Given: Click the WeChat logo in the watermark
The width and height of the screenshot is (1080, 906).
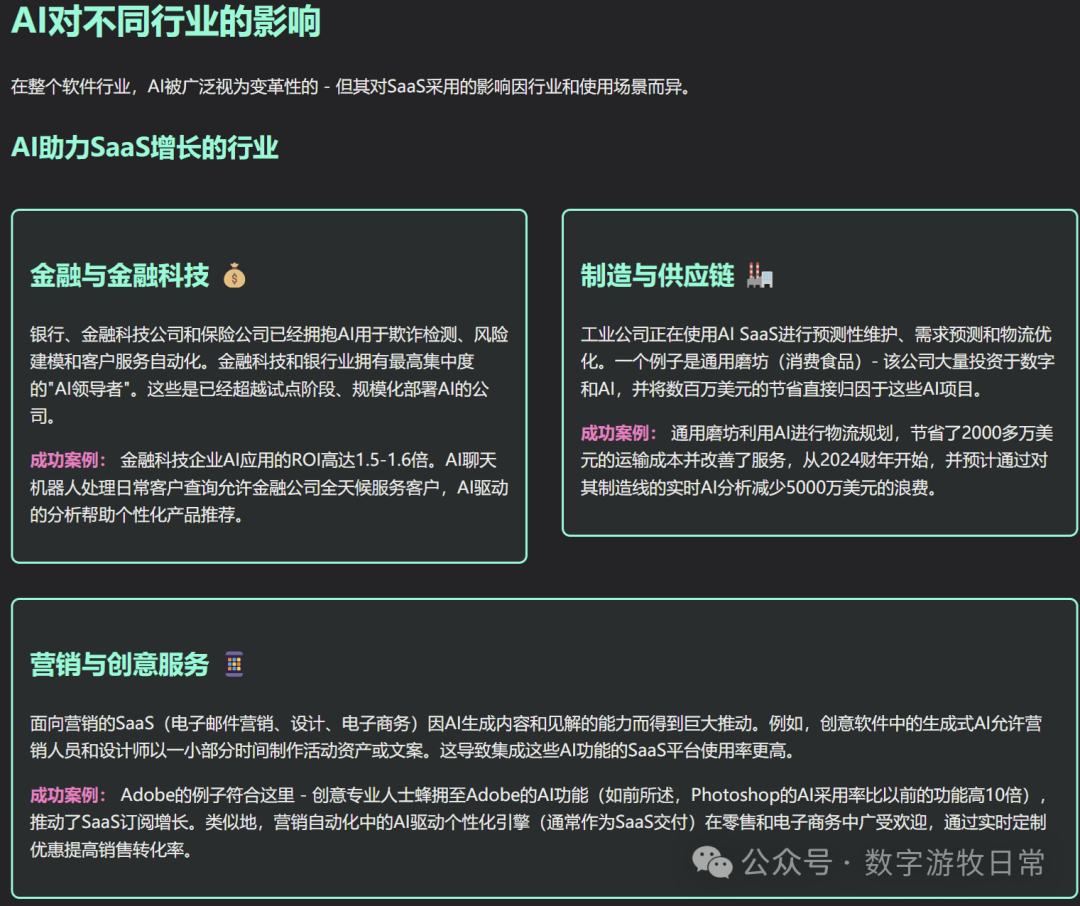Looking at the screenshot, I should (713, 861).
